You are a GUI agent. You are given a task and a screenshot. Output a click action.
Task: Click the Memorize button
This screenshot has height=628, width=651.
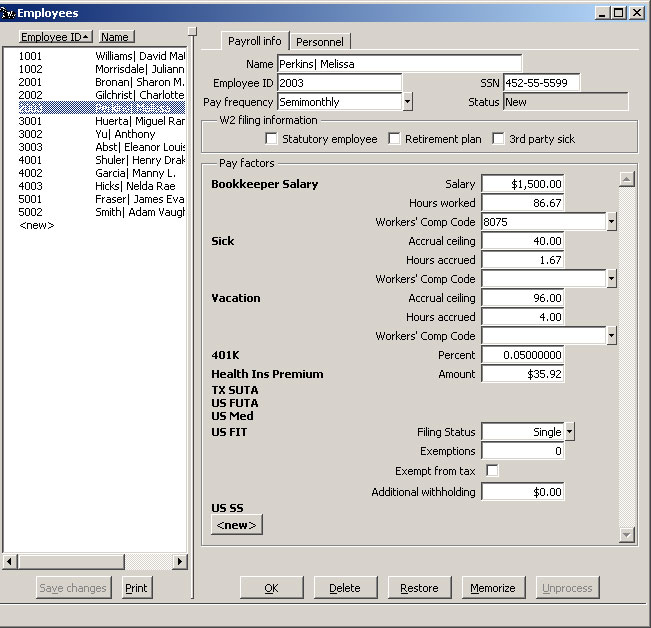pyautogui.click(x=493, y=588)
